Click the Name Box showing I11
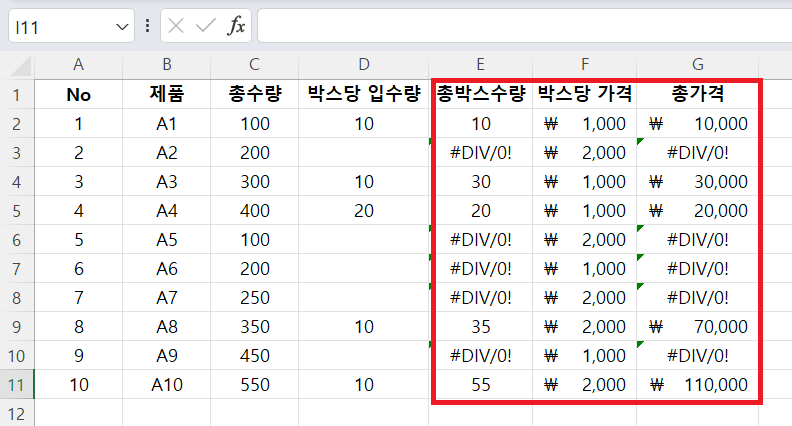This screenshot has width=792, height=426. point(71,26)
